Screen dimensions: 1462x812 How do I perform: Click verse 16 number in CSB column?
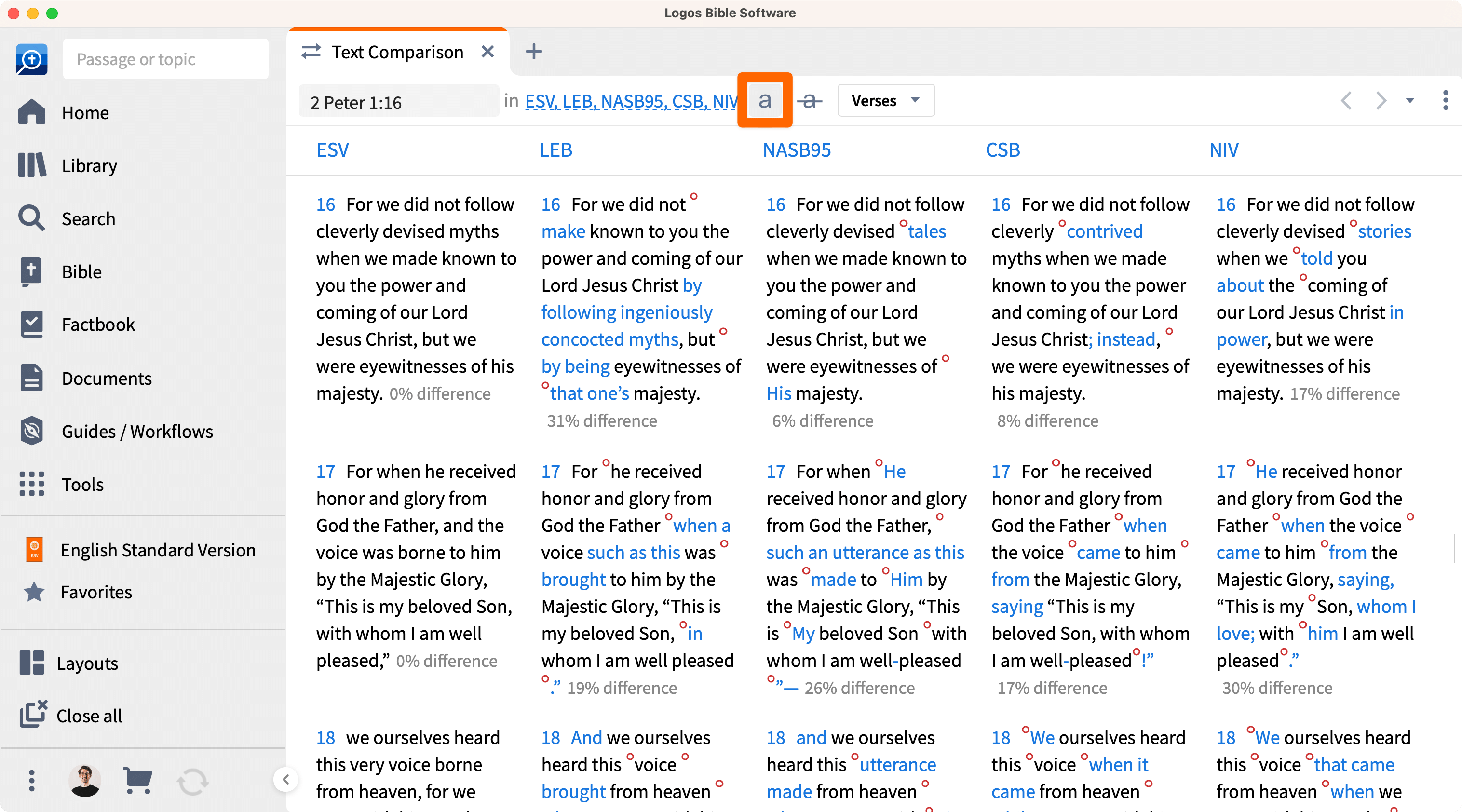[x=1001, y=204]
